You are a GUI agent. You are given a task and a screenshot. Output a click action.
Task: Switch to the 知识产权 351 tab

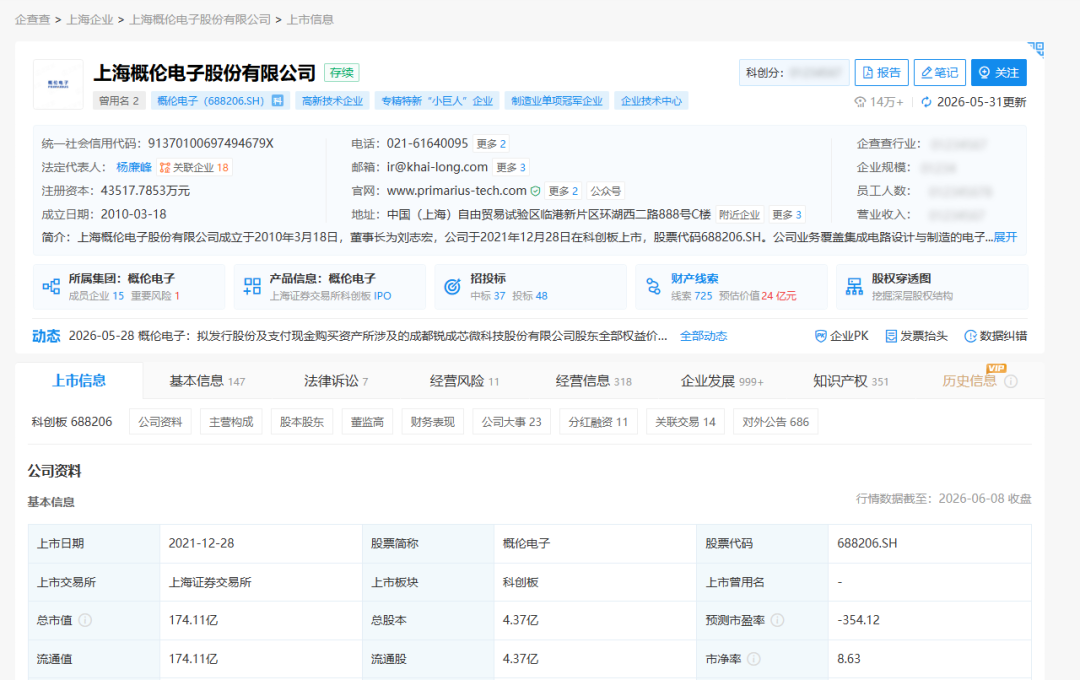(851, 381)
